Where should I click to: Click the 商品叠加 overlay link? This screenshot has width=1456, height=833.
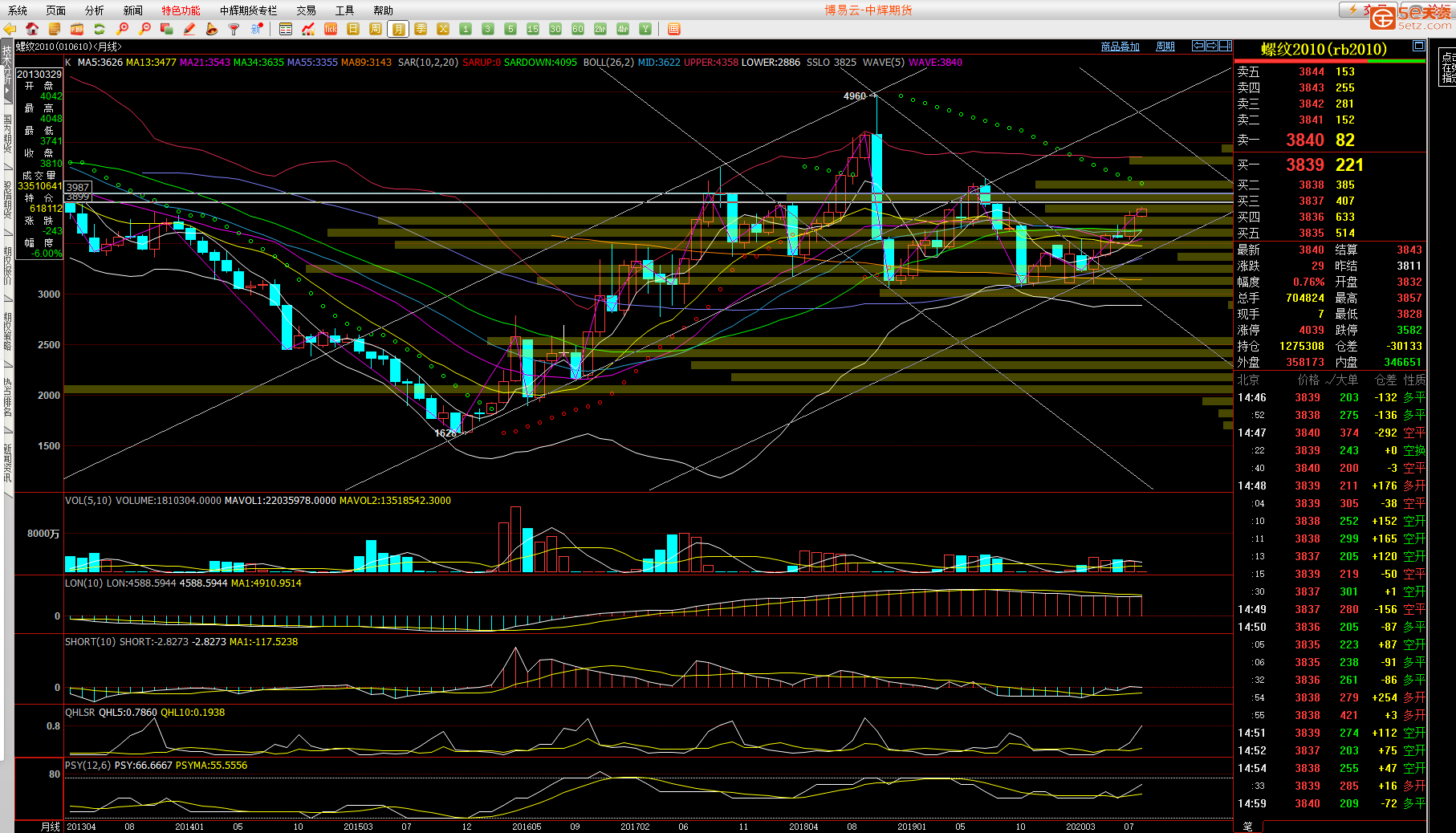coord(1120,47)
